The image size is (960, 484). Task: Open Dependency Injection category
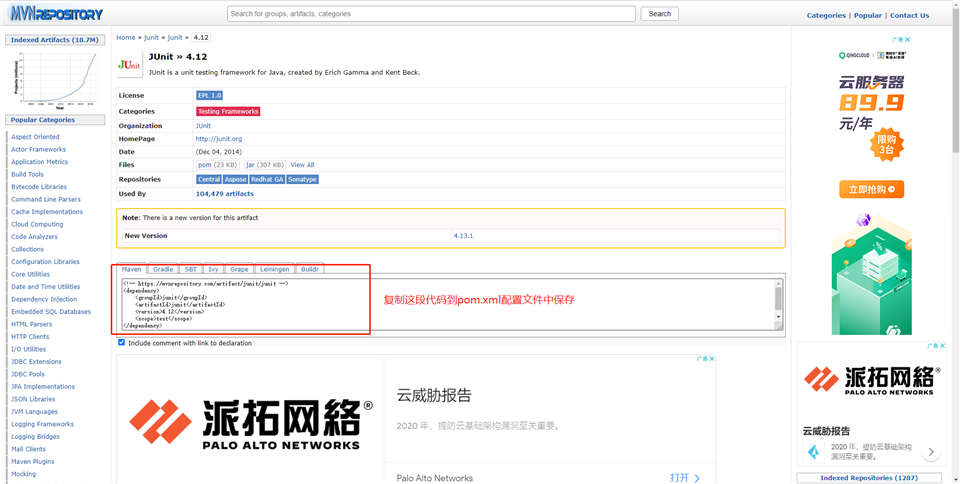pyautogui.click(x=44, y=299)
